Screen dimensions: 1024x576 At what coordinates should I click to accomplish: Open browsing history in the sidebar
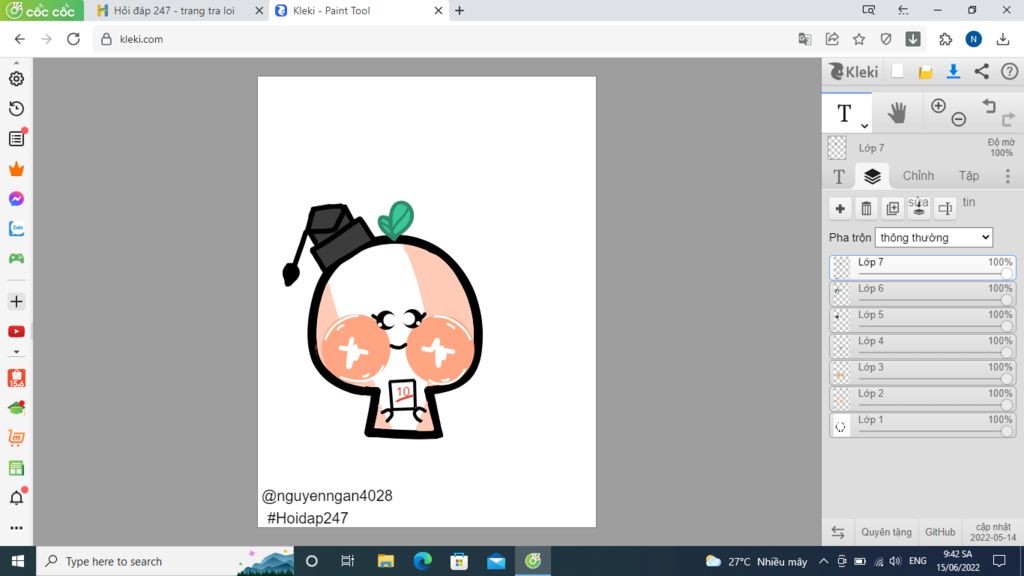(16, 108)
